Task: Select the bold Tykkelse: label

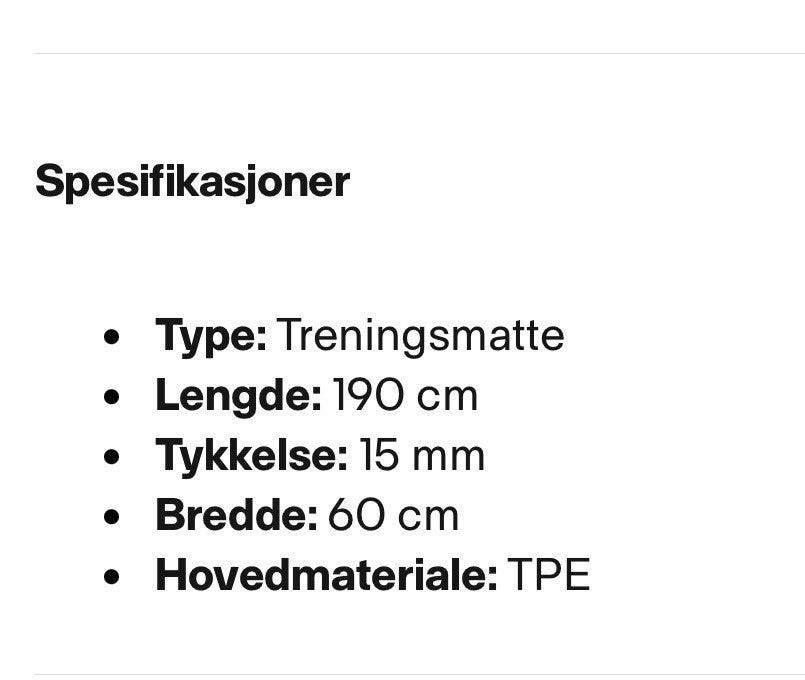Action: coord(252,457)
